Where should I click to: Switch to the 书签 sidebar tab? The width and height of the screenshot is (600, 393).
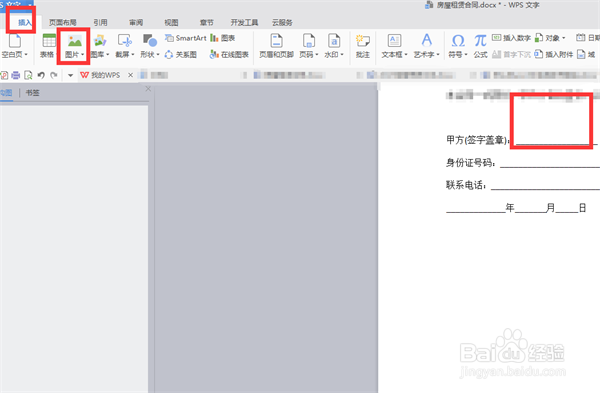point(33,93)
